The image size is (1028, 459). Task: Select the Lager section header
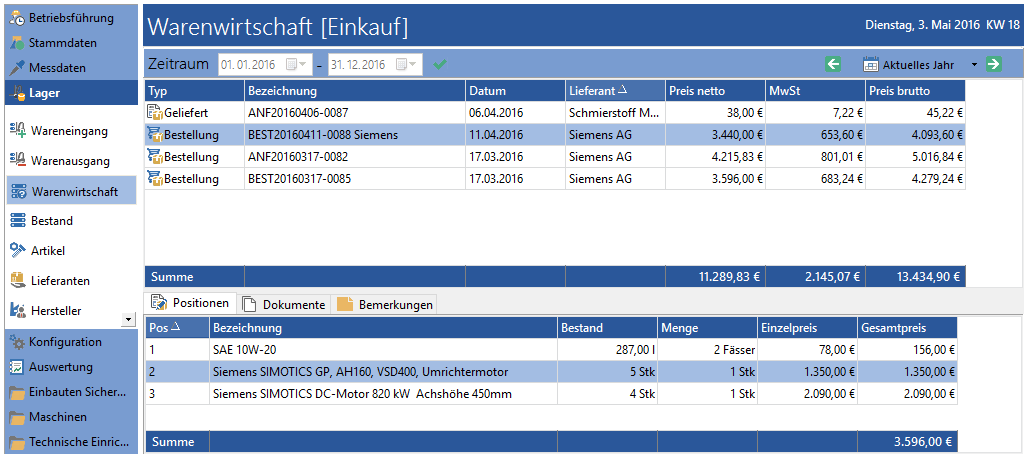(x=71, y=93)
